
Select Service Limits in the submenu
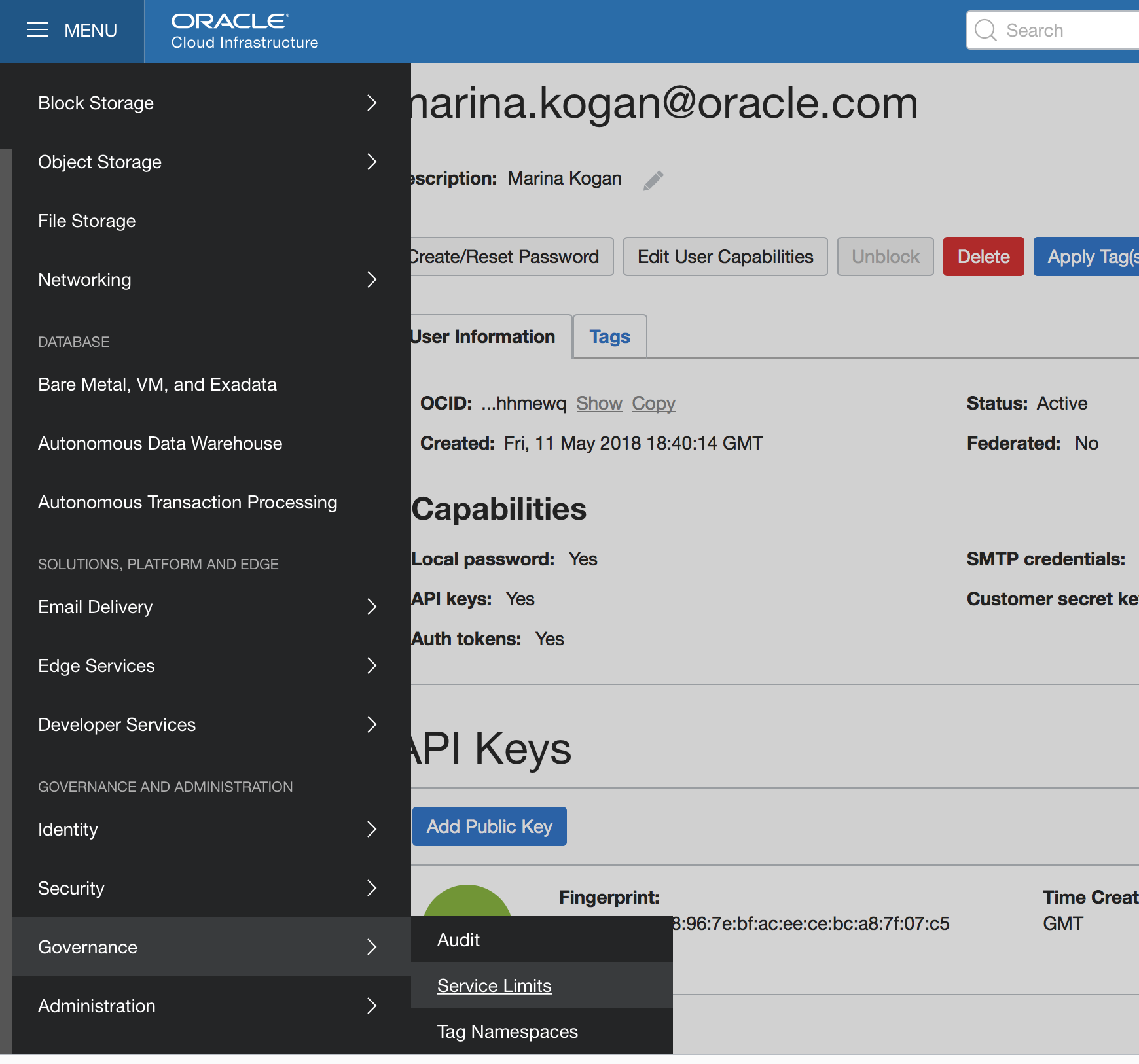(542, 985)
